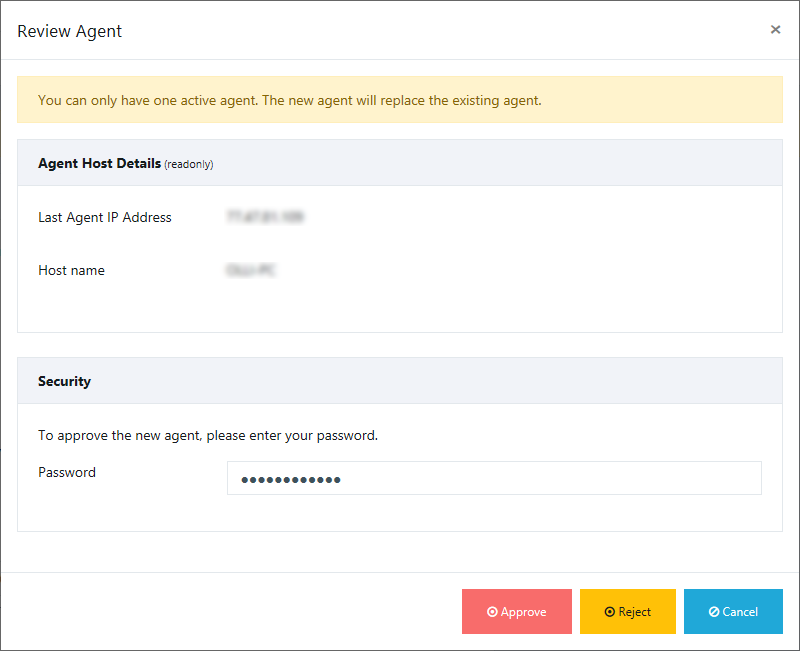Select the blurred IP address value
The height and width of the screenshot is (651, 800).
click(265, 216)
